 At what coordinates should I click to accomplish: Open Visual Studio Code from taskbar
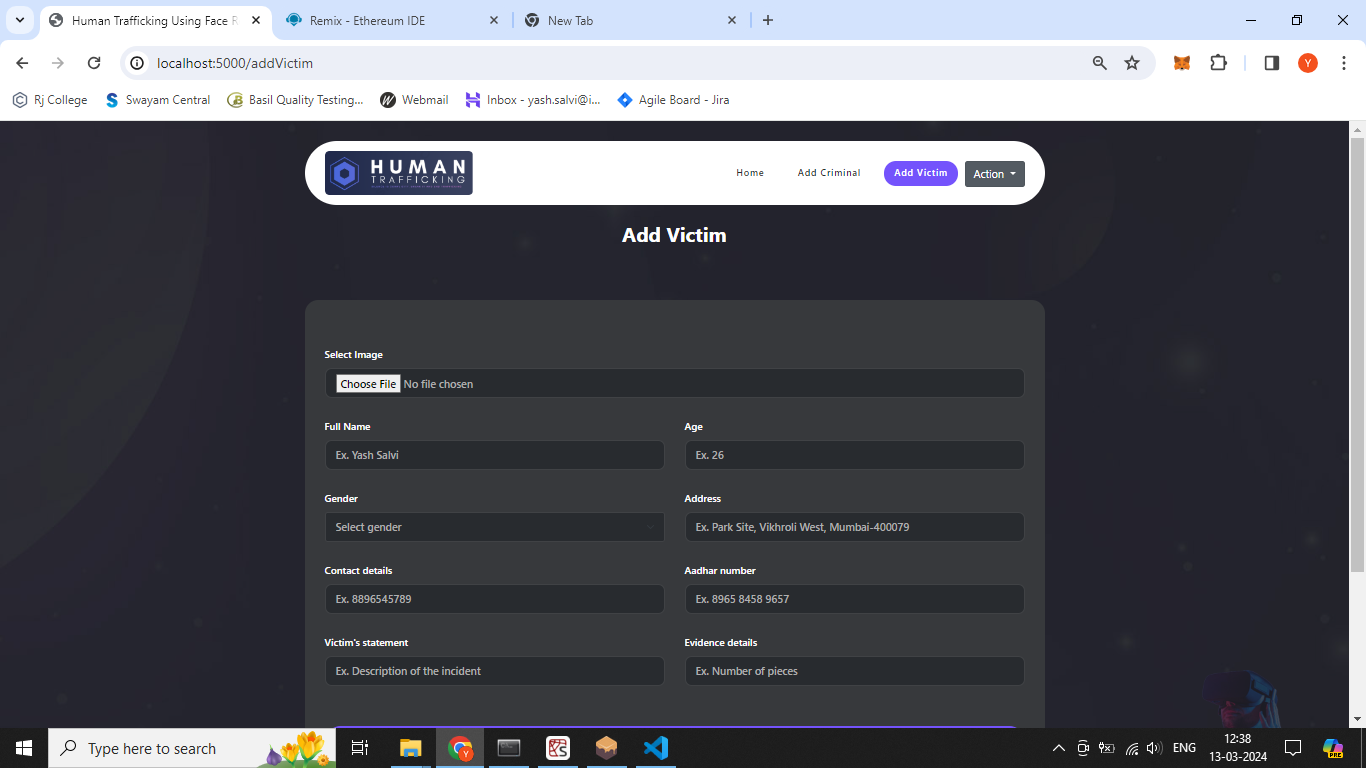[655, 748]
